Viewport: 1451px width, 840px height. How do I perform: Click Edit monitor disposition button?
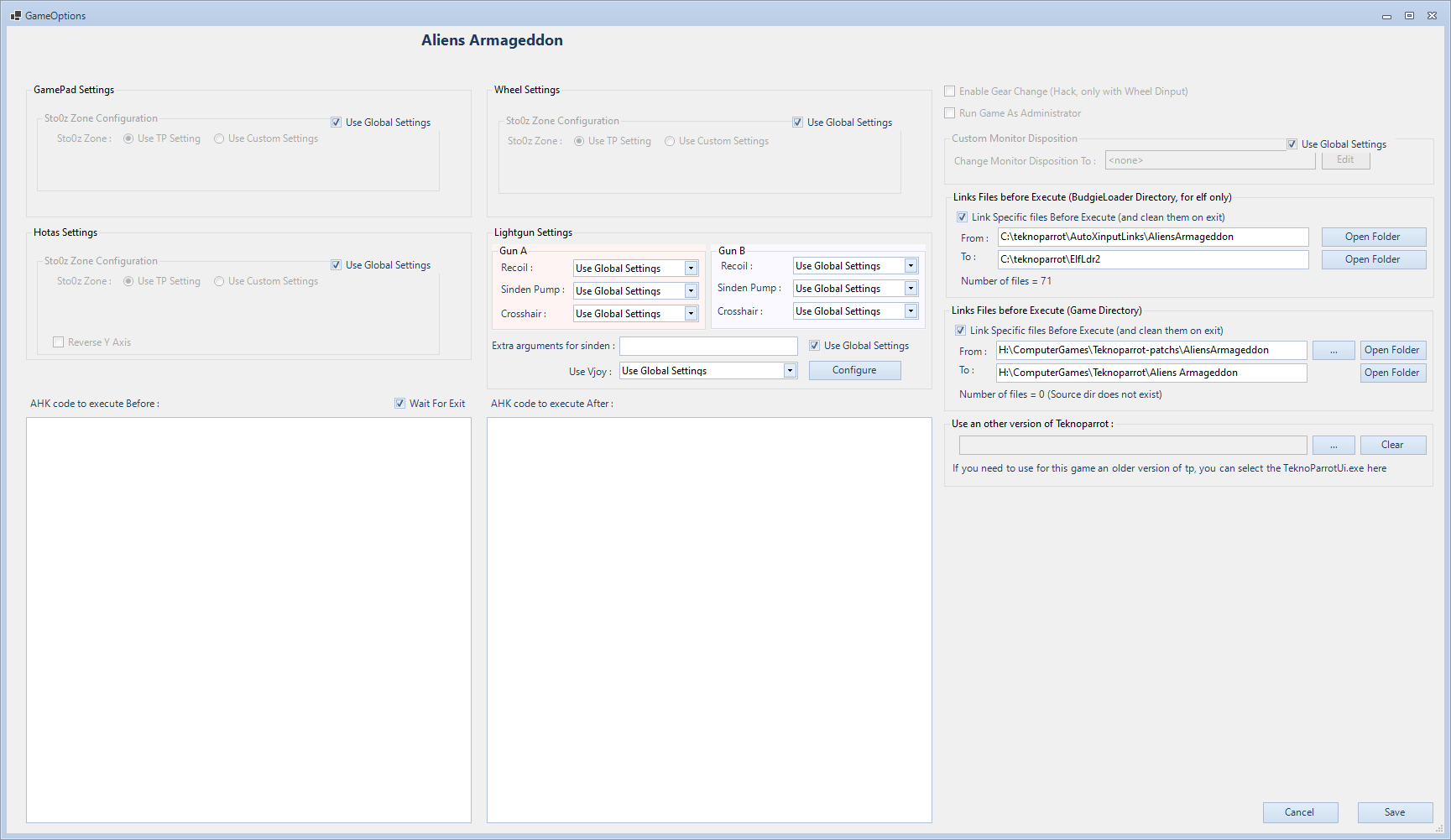(x=1345, y=159)
